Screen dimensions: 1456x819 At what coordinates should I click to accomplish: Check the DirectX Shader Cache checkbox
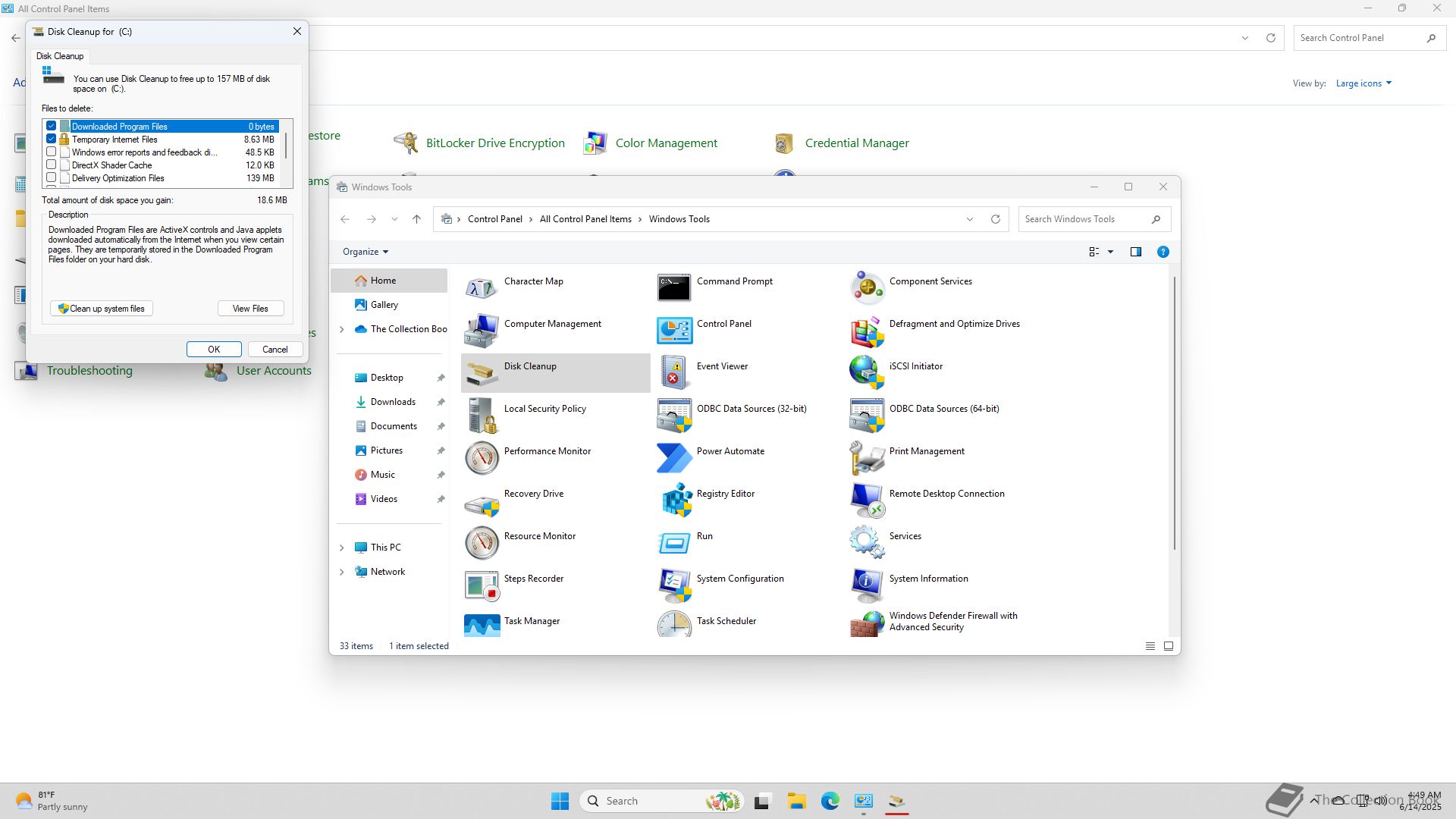[x=52, y=165]
